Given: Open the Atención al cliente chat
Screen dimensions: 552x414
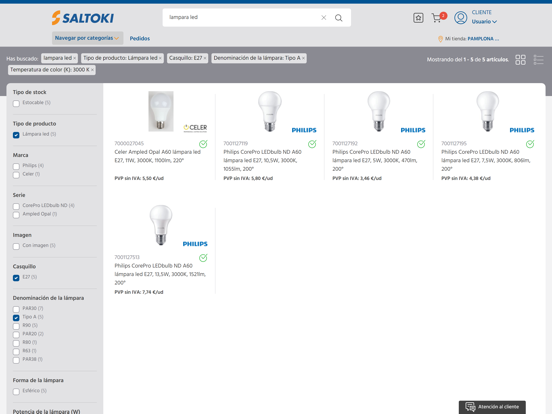Looking at the screenshot, I should coord(492,407).
